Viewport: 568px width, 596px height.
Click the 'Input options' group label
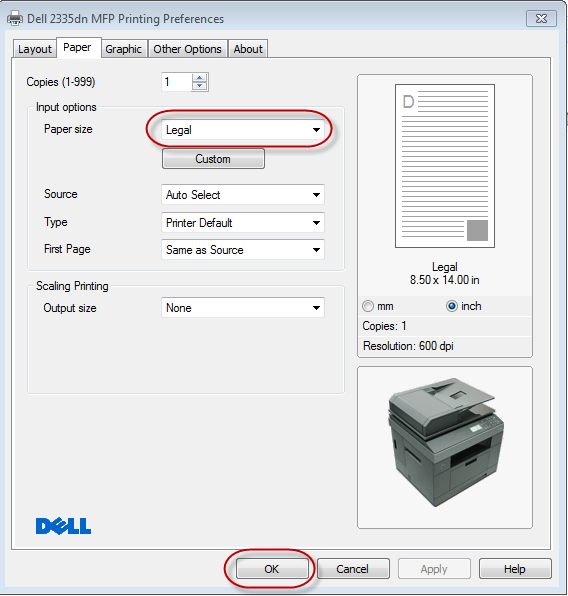[66, 107]
